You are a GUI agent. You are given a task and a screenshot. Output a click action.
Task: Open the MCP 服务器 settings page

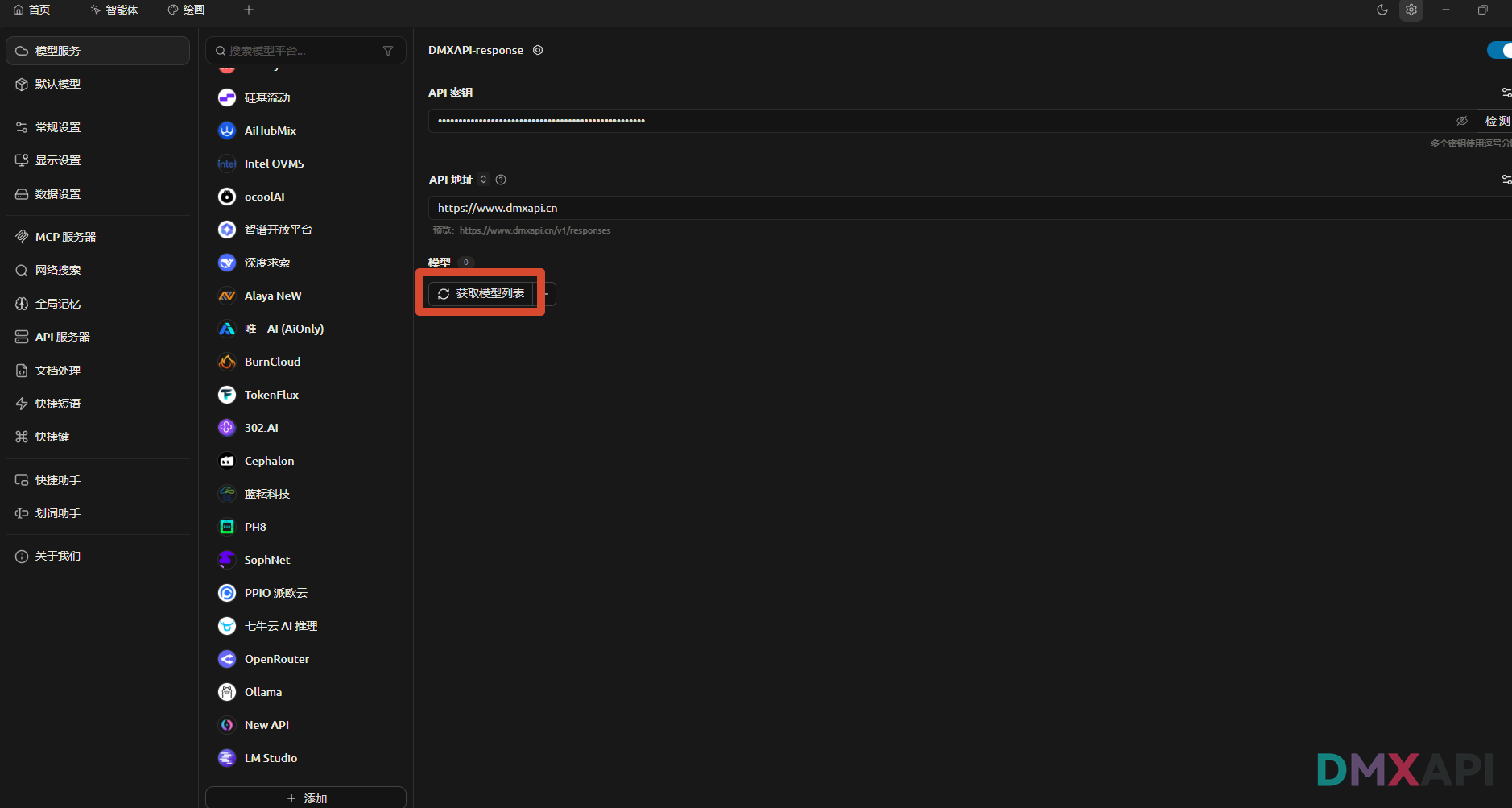(65, 237)
